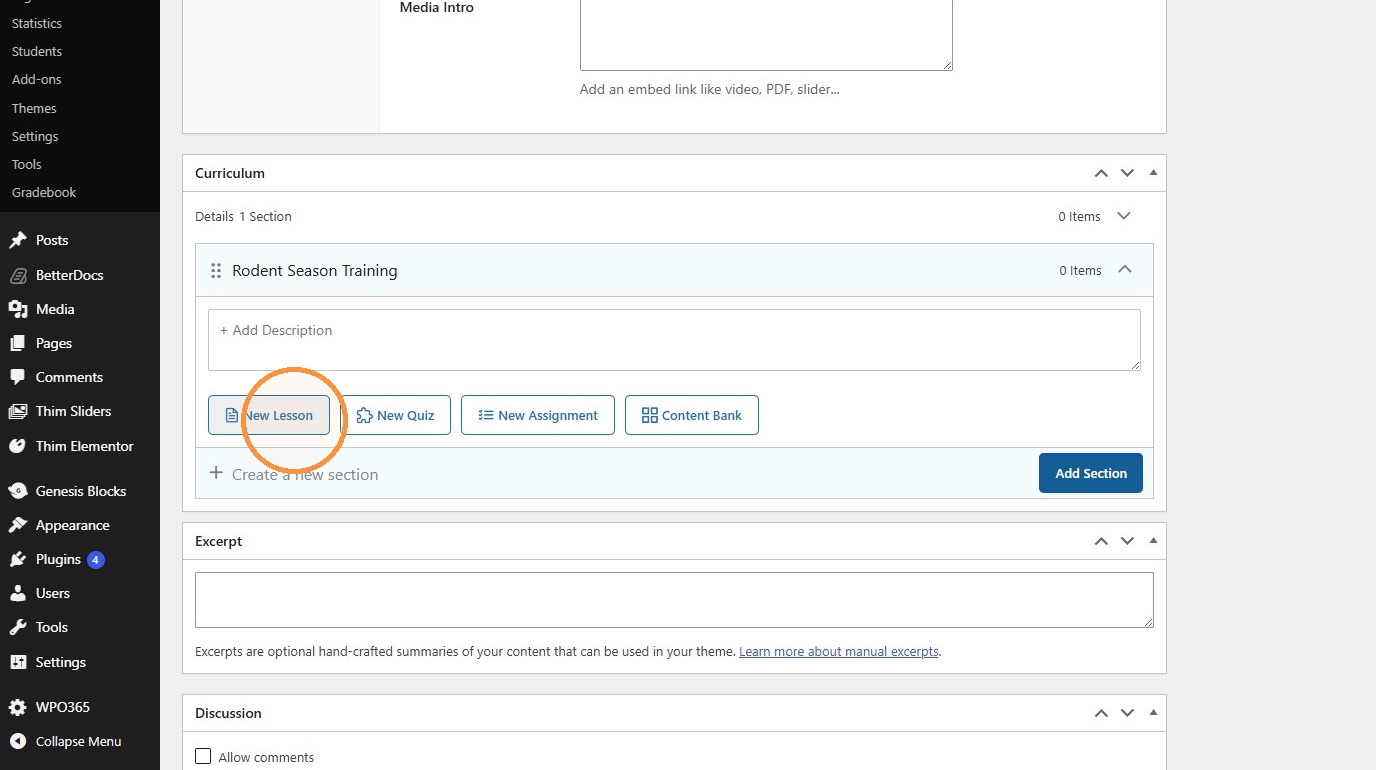Expand the Details 0 Items chevron
Viewport: 1376px width, 770px height.
click(1124, 216)
